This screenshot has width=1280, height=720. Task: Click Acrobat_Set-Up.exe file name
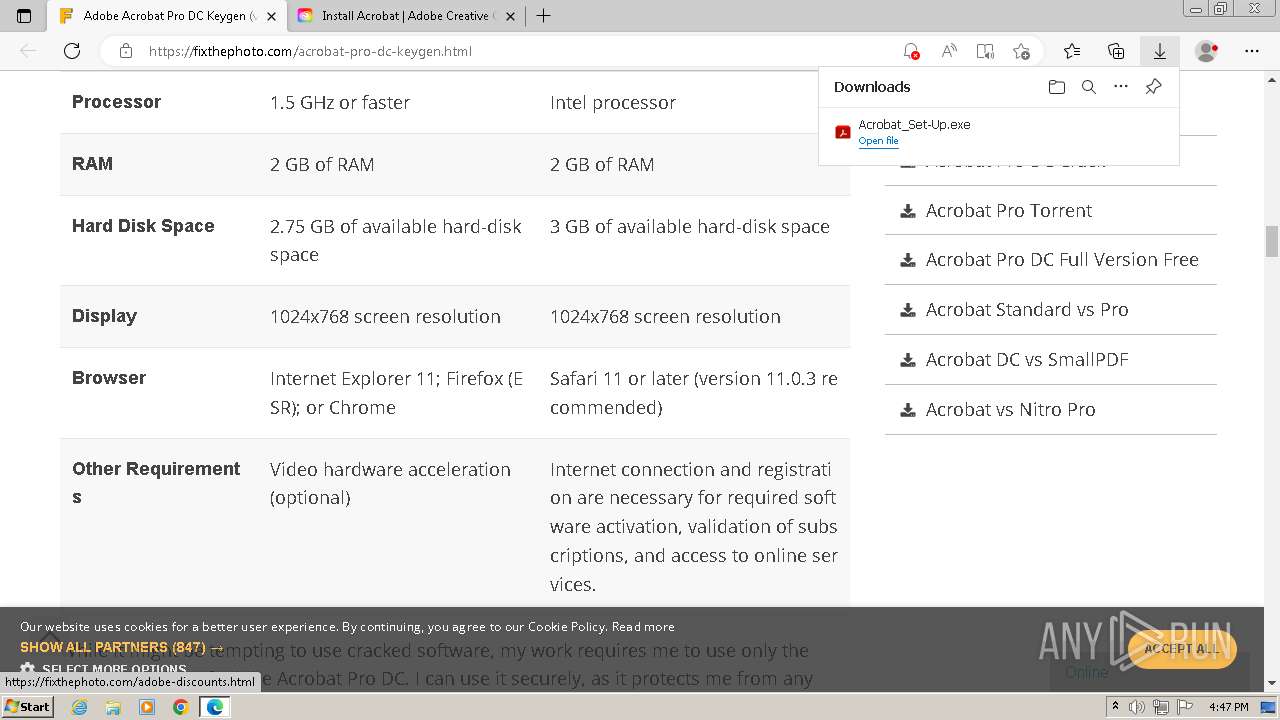[914, 125]
